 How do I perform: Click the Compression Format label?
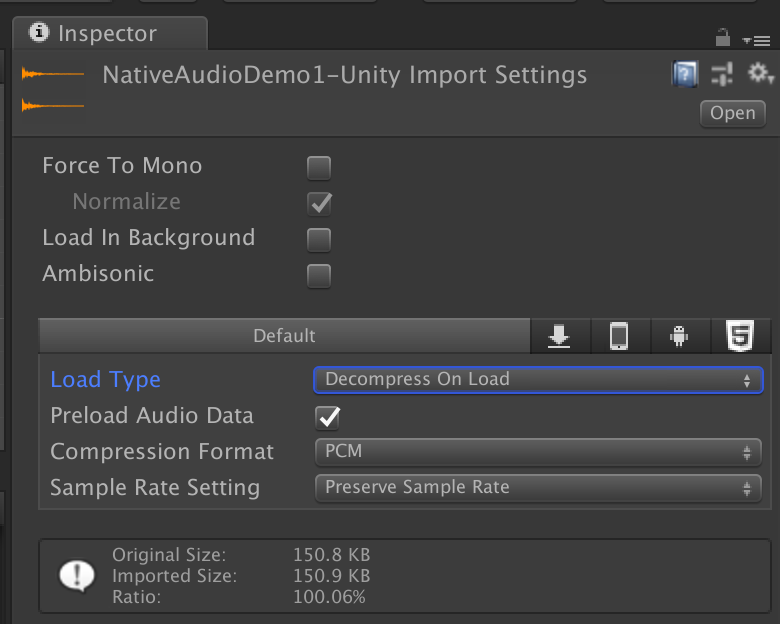point(162,452)
